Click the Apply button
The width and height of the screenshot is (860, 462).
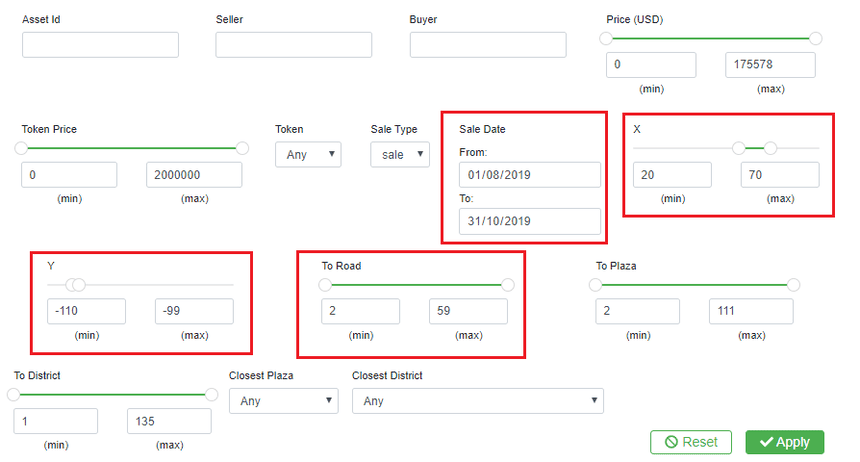pos(784,442)
